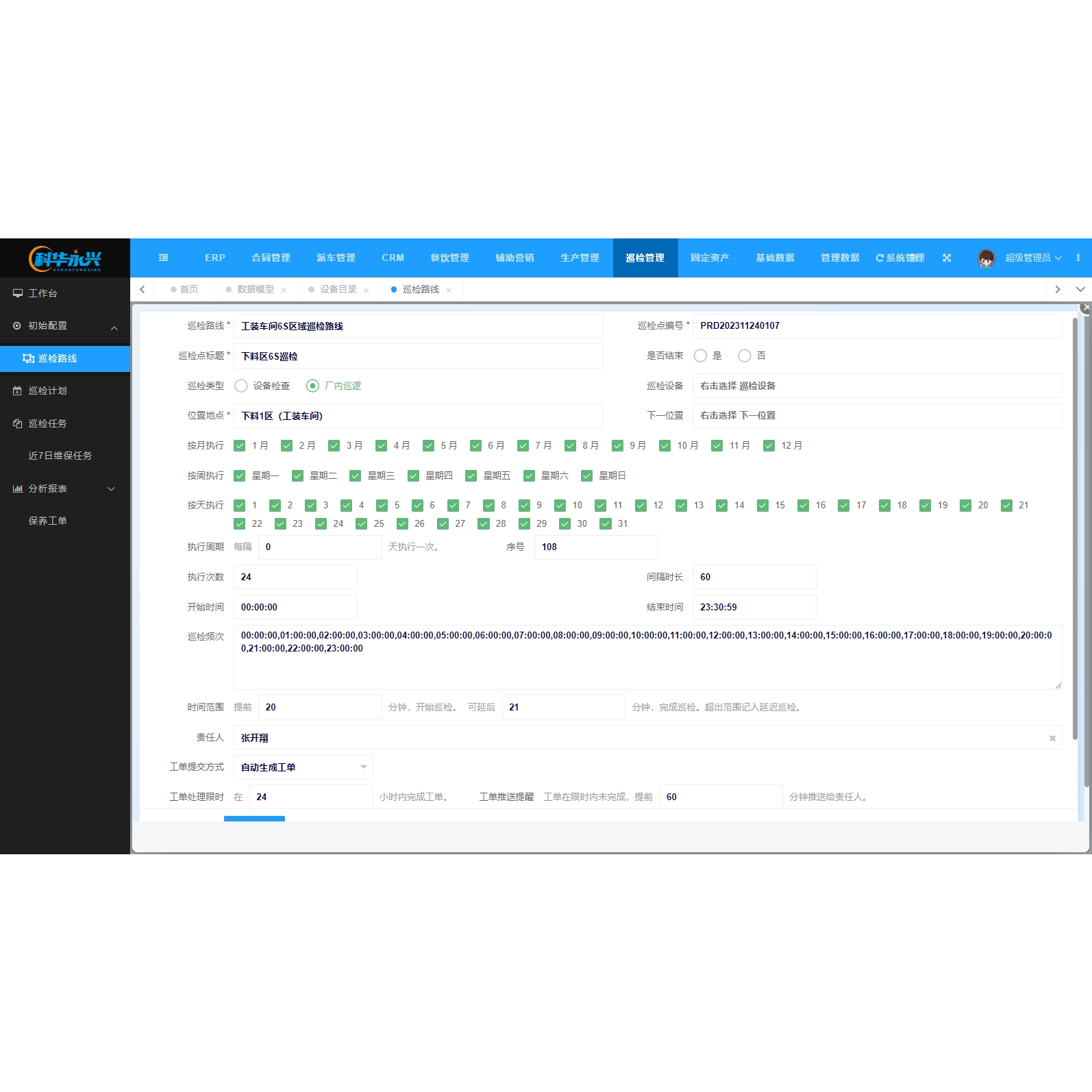
Task: Go to 近7日维保任务 in sidebar
Action: click(60, 456)
